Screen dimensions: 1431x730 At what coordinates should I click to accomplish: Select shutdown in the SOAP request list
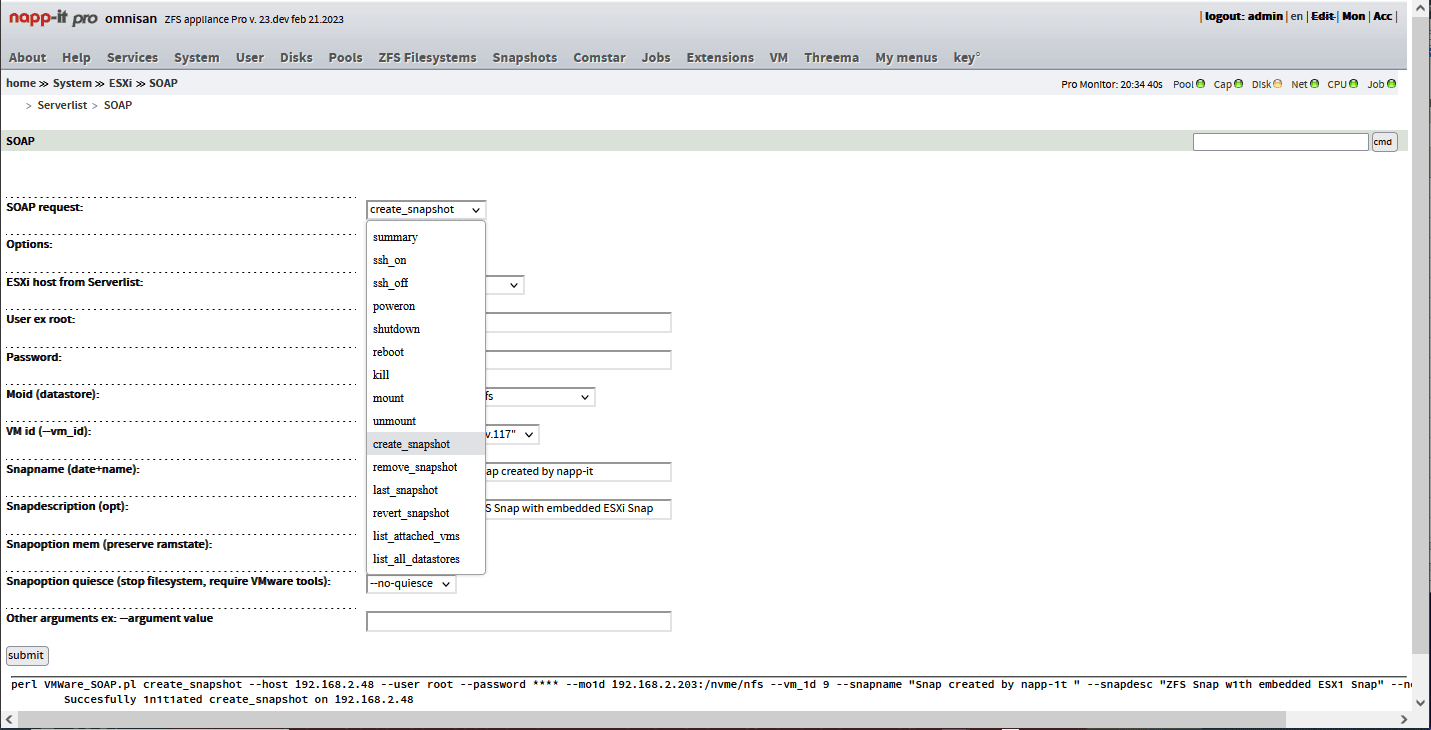[x=426, y=329]
